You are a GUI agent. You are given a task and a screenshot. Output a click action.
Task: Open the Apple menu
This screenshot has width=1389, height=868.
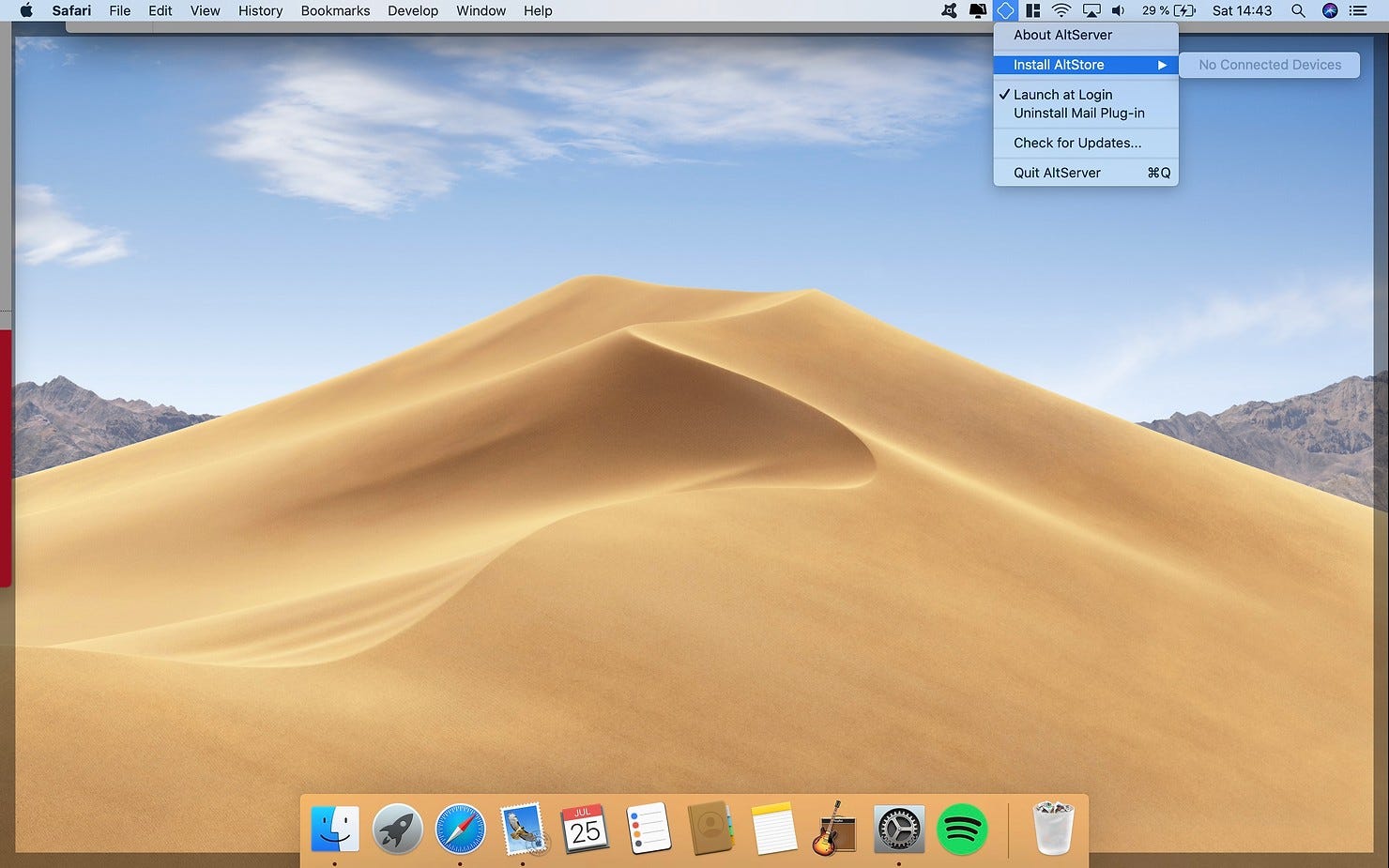[26, 10]
